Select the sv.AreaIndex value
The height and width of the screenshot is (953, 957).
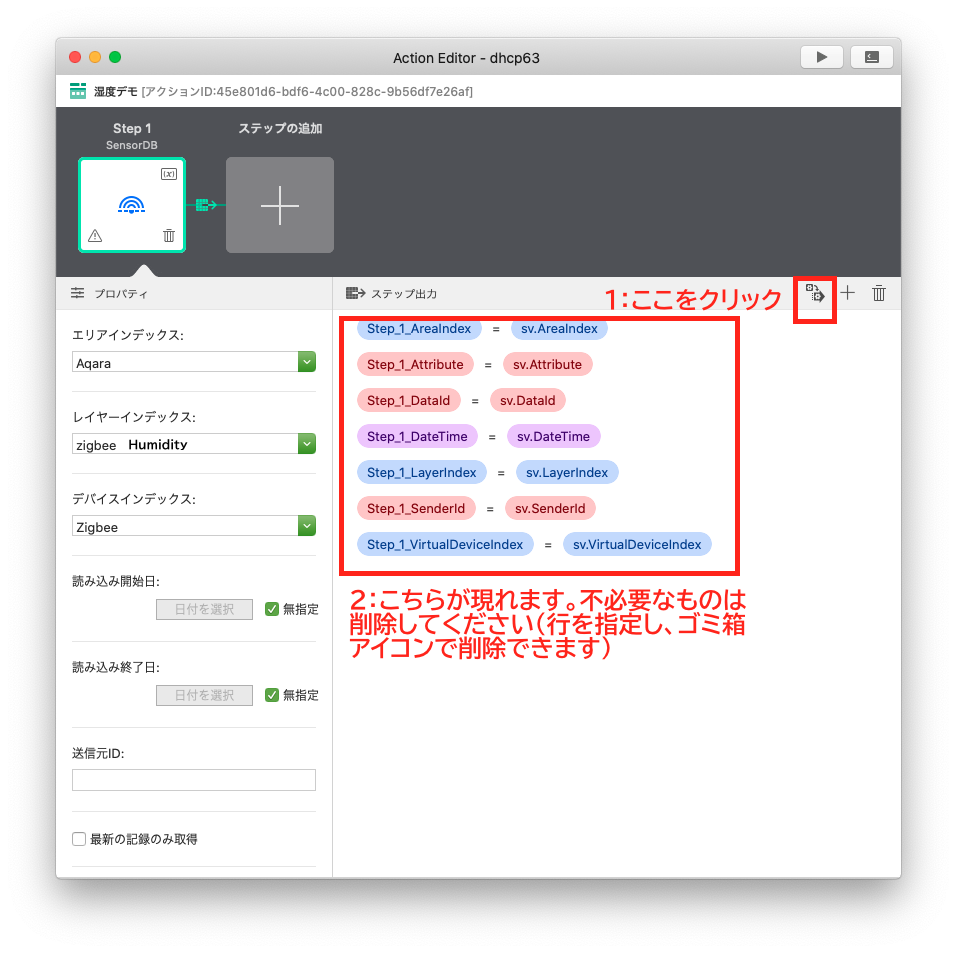click(559, 328)
